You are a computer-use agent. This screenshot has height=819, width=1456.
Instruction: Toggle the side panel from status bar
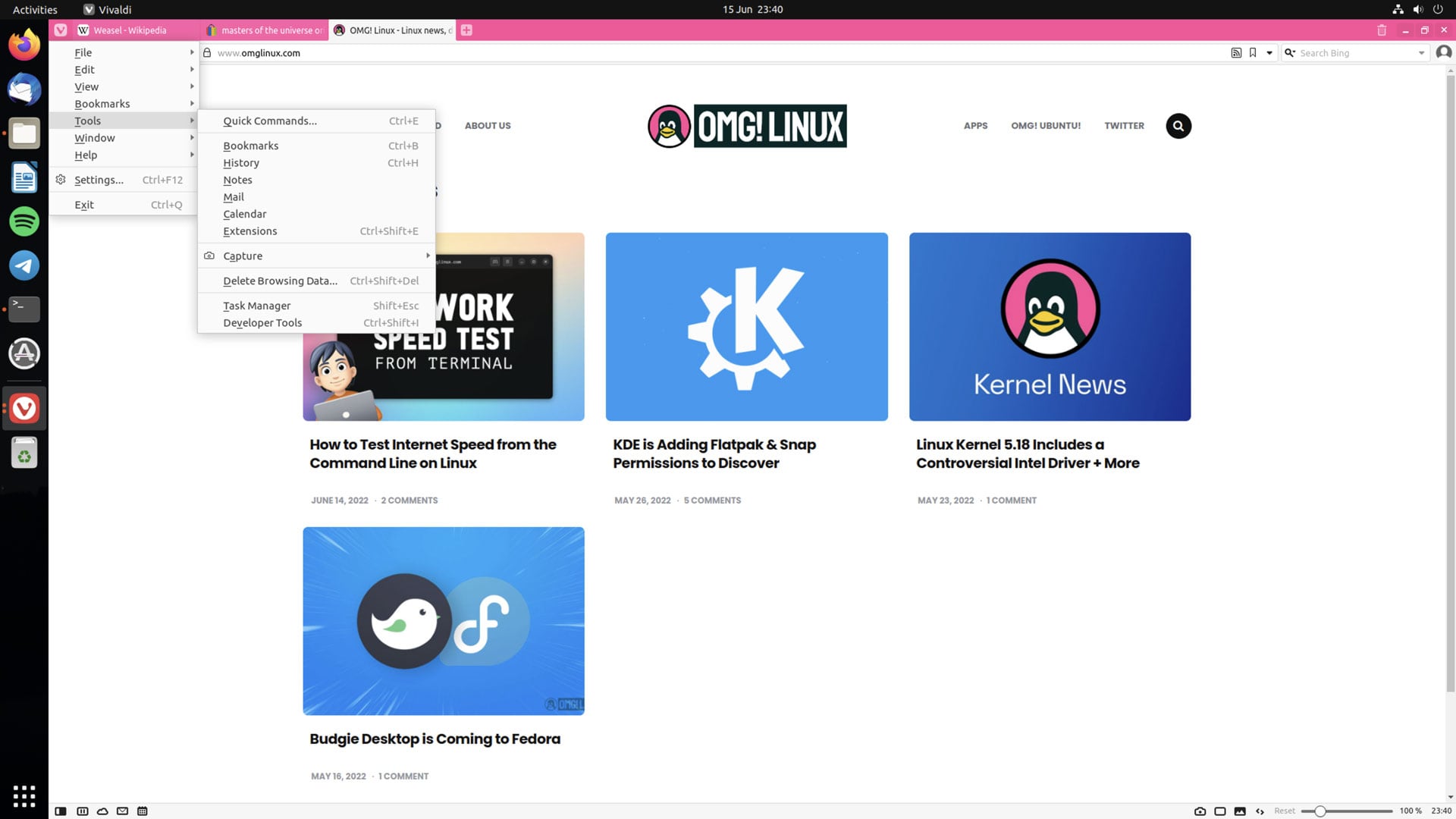(x=61, y=811)
